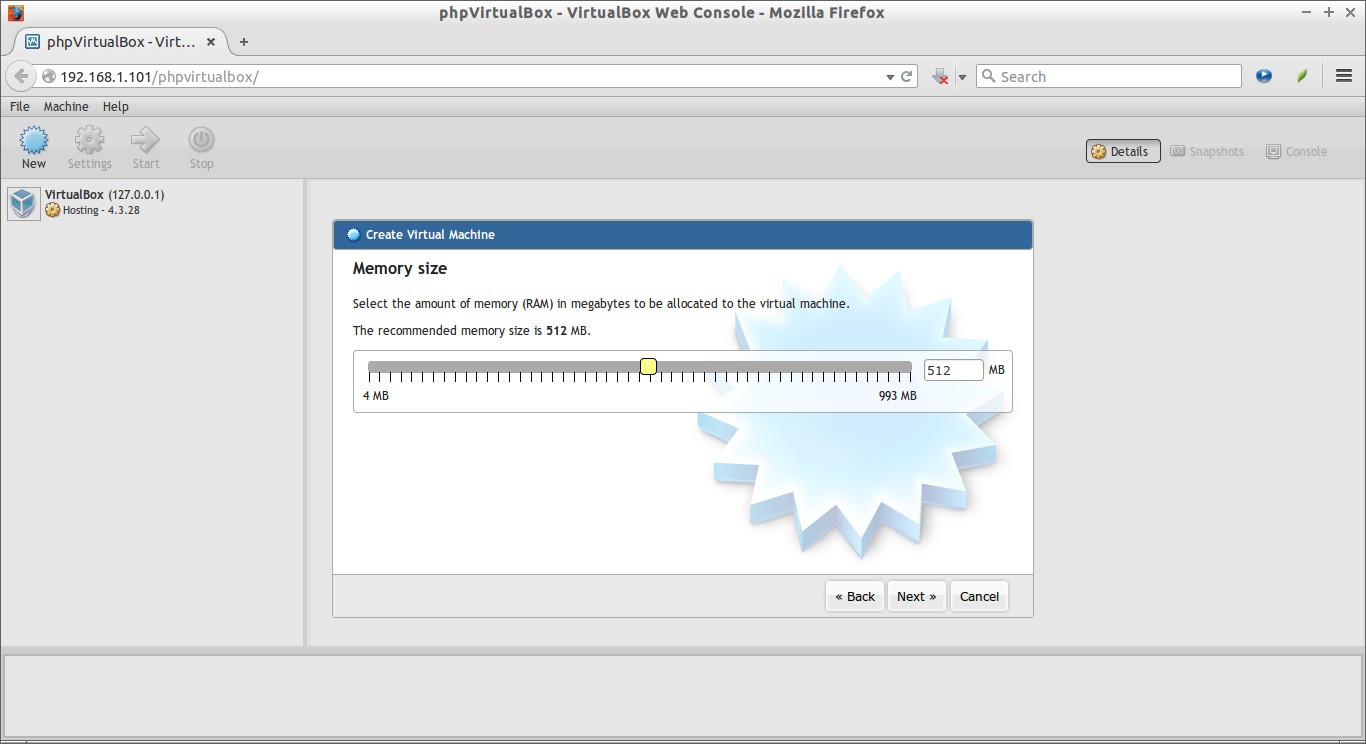Click the Next » button
The width and height of the screenshot is (1366, 744).
coord(916,596)
